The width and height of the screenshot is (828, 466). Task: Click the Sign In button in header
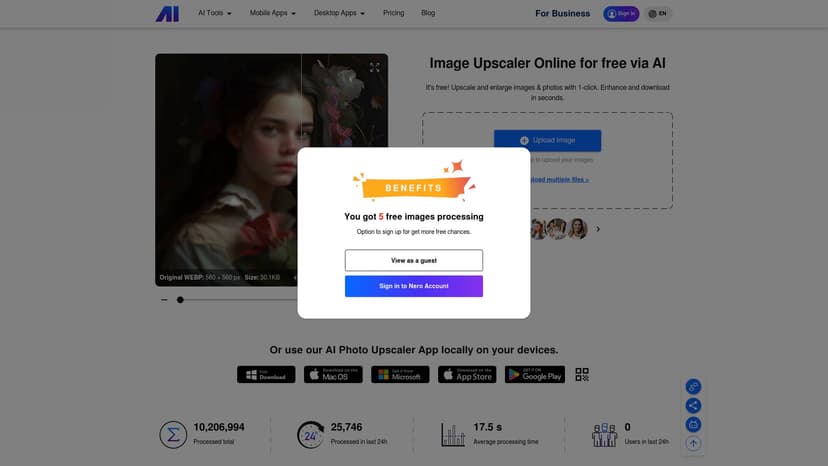621,14
